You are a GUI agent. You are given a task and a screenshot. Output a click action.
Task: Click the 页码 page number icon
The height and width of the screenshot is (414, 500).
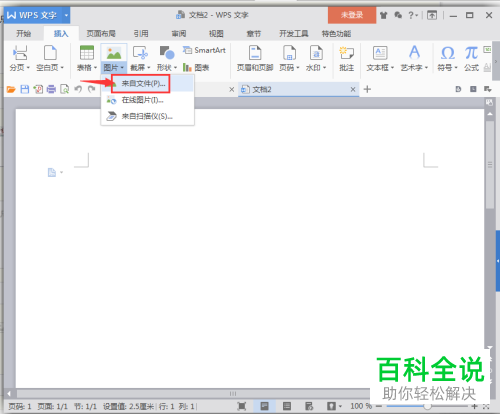click(289, 53)
